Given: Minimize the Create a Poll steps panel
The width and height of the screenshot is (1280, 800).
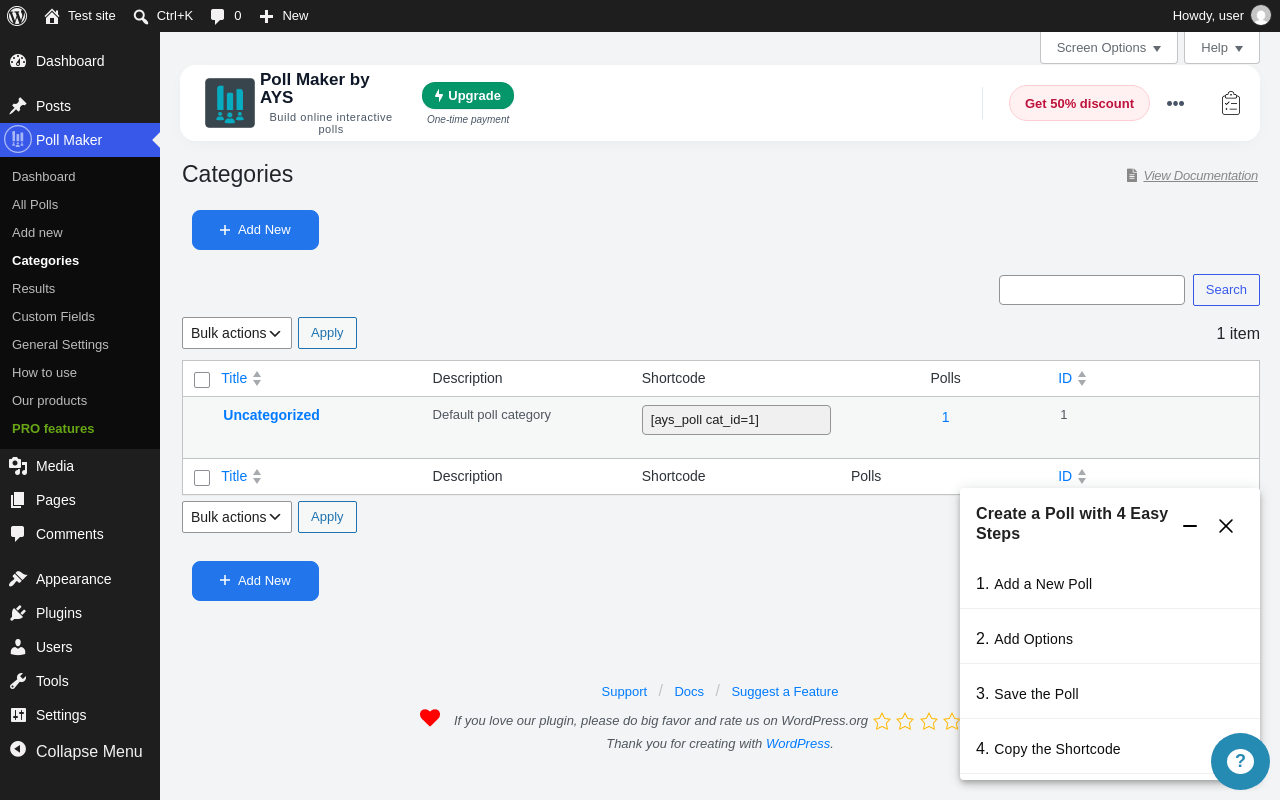Looking at the screenshot, I should [x=1190, y=526].
